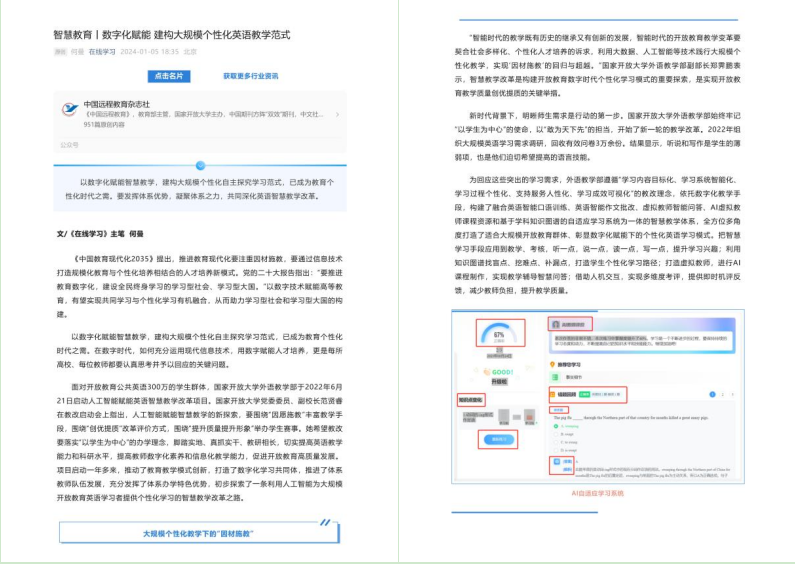Click the orange quiz section icon
795x564 pixels.
pyautogui.click(x=553, y=394)
